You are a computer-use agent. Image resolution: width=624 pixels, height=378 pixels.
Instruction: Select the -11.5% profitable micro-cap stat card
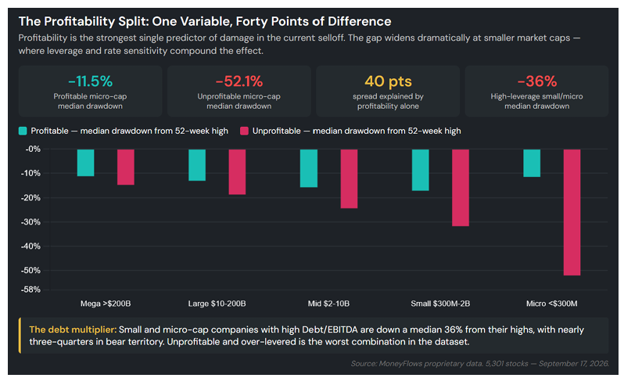90,92
